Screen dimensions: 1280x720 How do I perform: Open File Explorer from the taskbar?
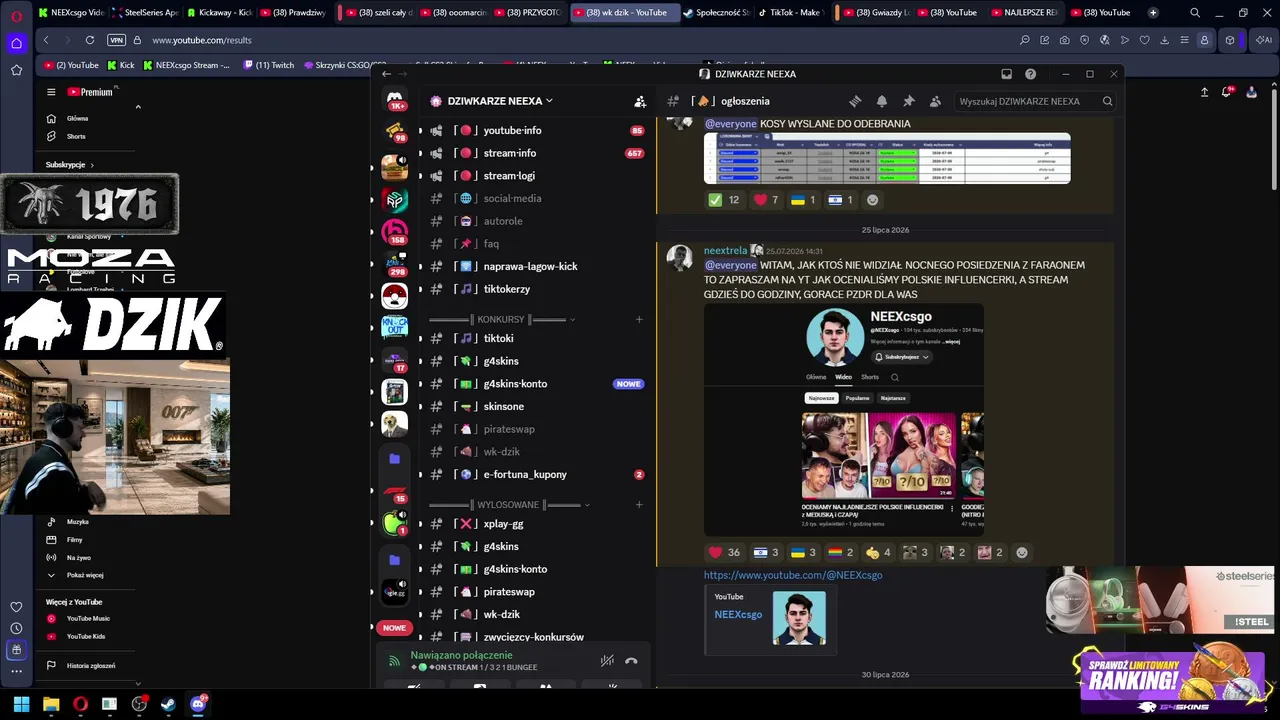click(51, 704)
